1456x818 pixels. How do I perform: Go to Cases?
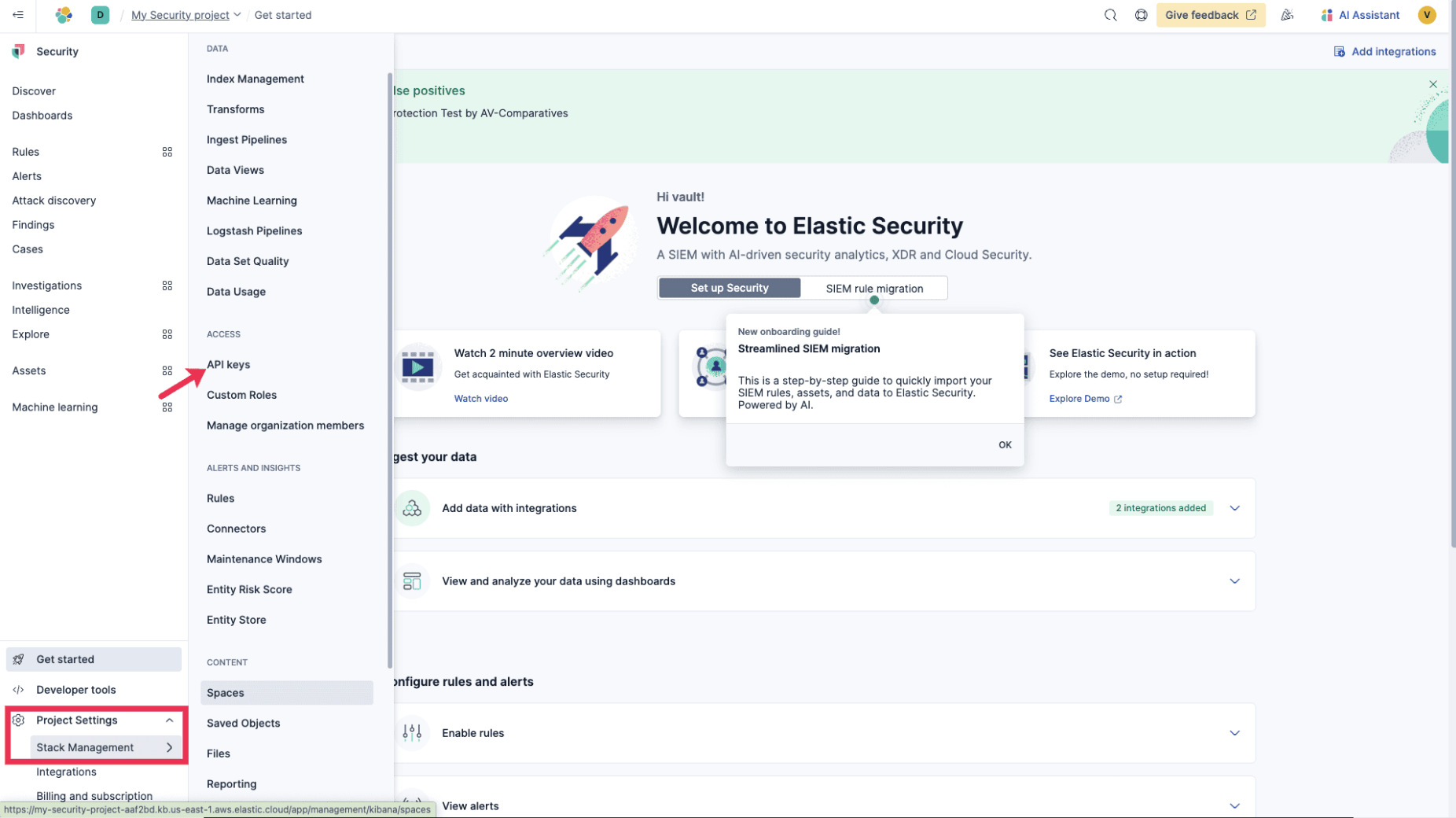[x=28, y=249]
